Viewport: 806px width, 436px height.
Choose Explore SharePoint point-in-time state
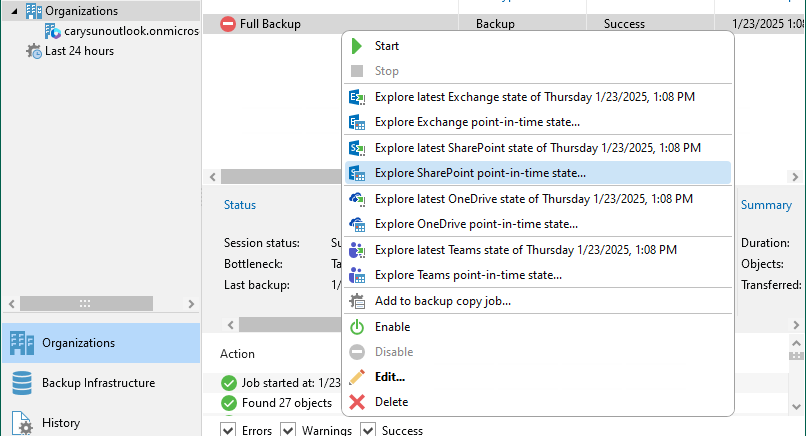pos(480,173)
